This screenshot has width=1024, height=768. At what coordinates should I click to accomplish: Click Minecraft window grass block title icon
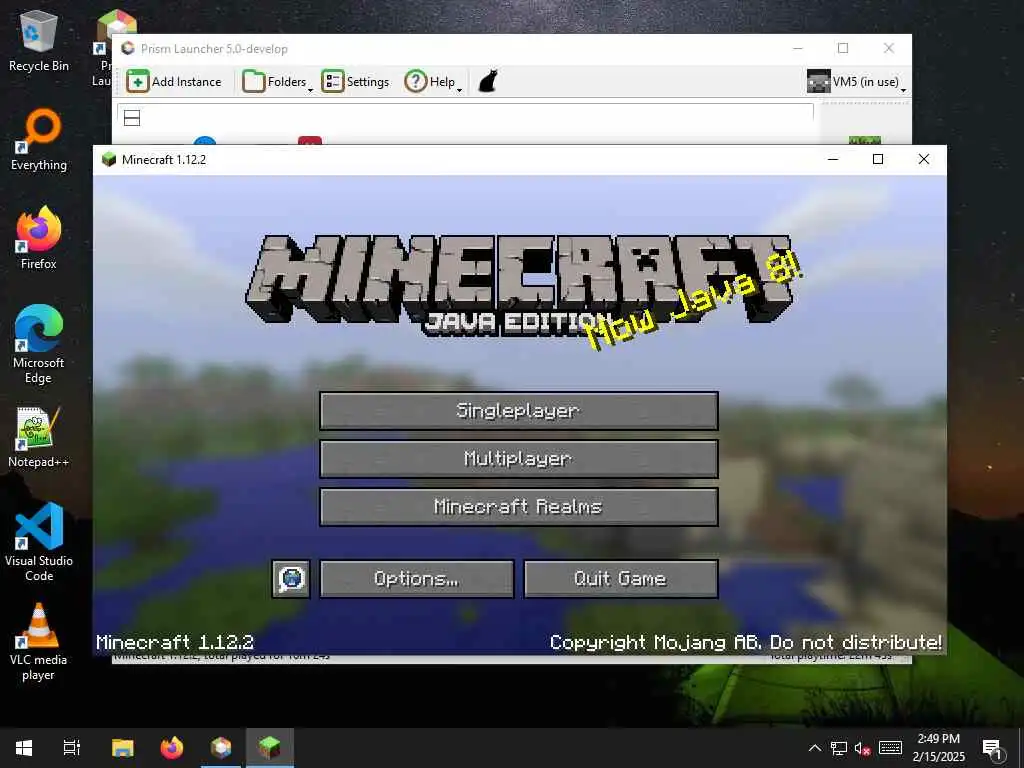109,159
